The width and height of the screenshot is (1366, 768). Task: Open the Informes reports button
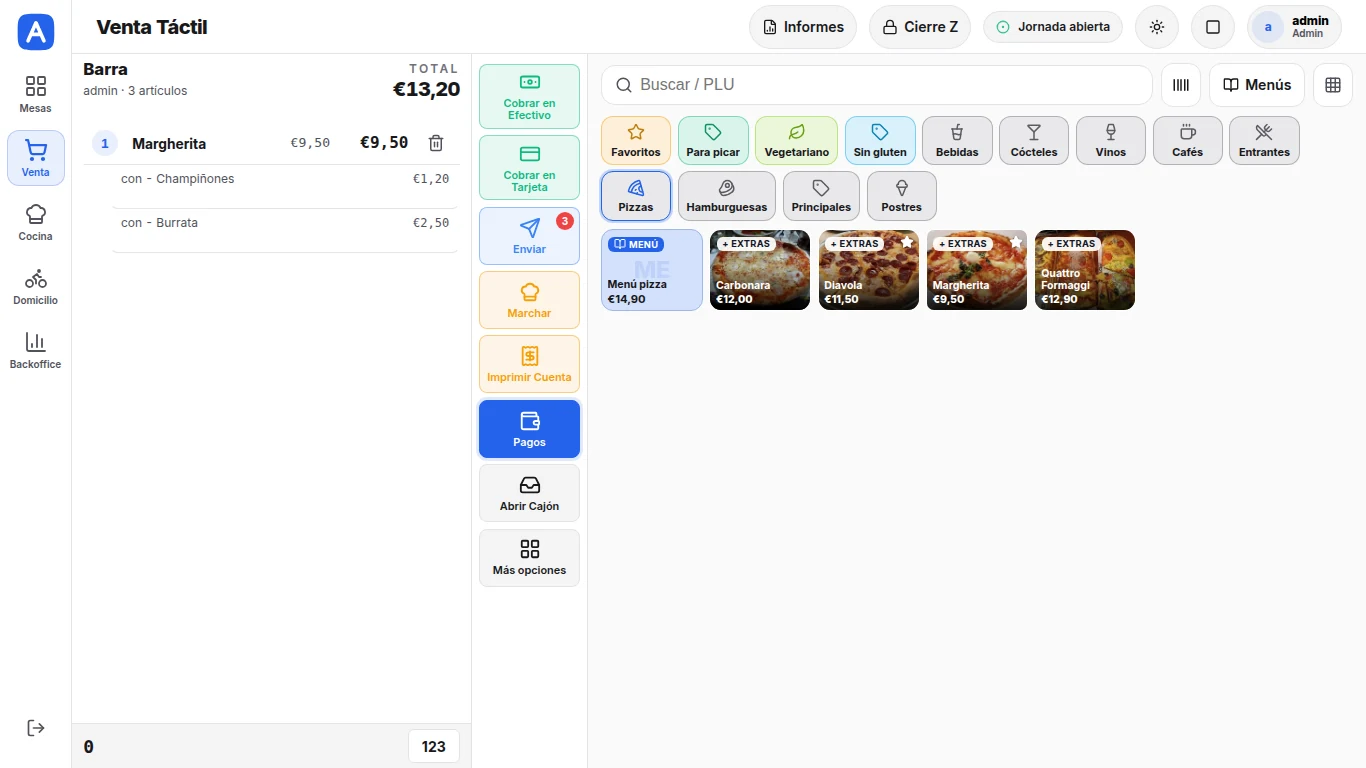tap(803, 27)
